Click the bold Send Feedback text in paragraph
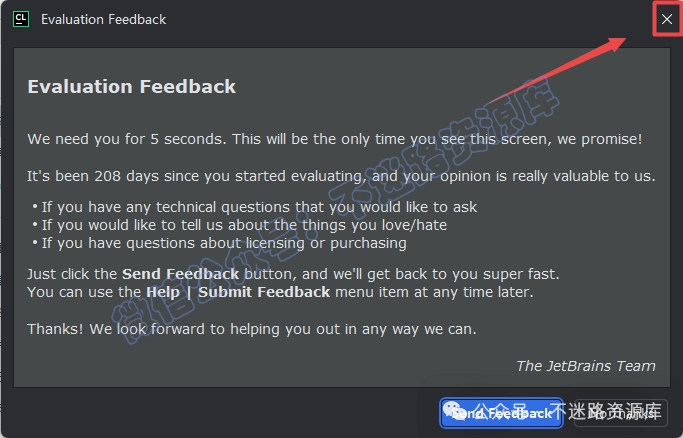Viewport: 683px width, 438px height. tap(180, 274)
